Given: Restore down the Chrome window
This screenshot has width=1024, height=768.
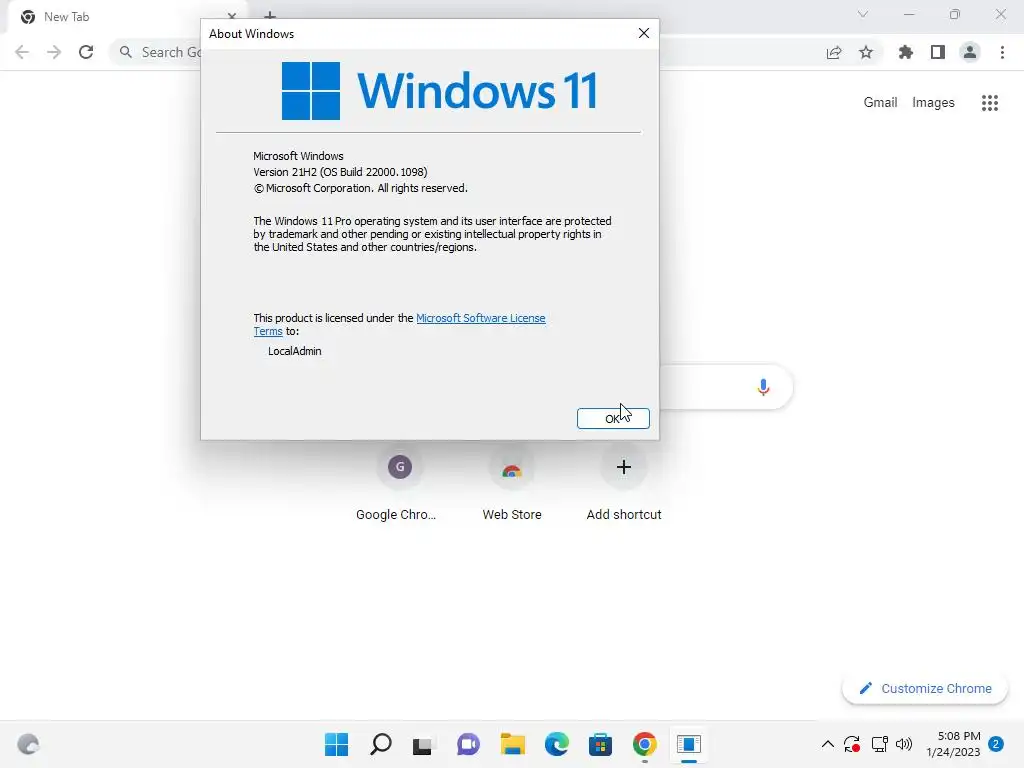Looking at the screenshot, I should (x=955, y=14).
